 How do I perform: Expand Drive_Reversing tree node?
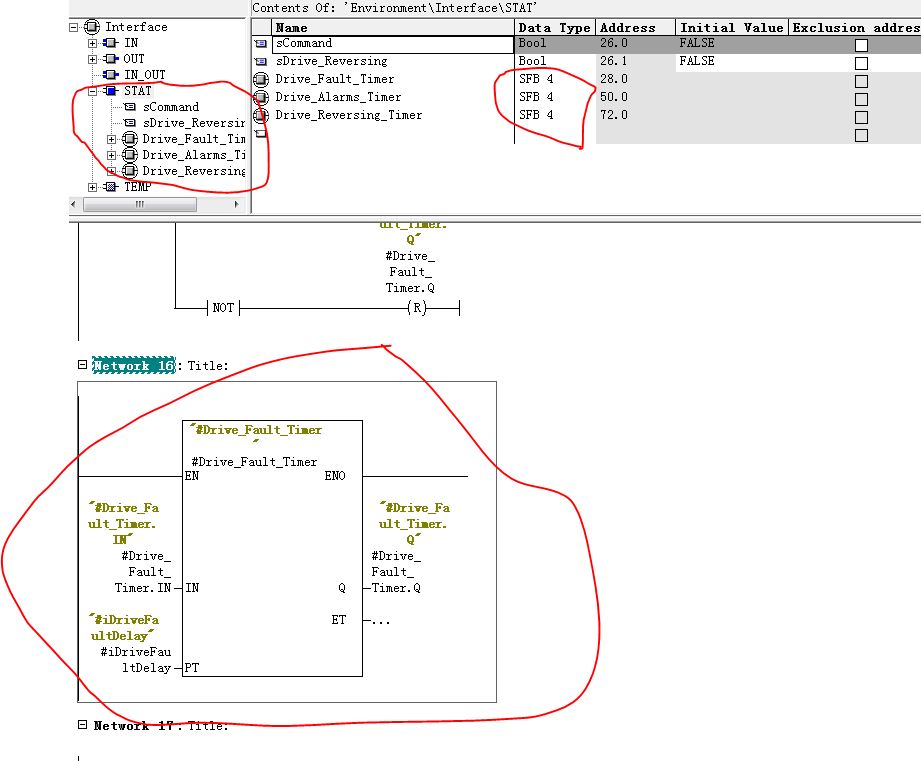coord(112,171)
